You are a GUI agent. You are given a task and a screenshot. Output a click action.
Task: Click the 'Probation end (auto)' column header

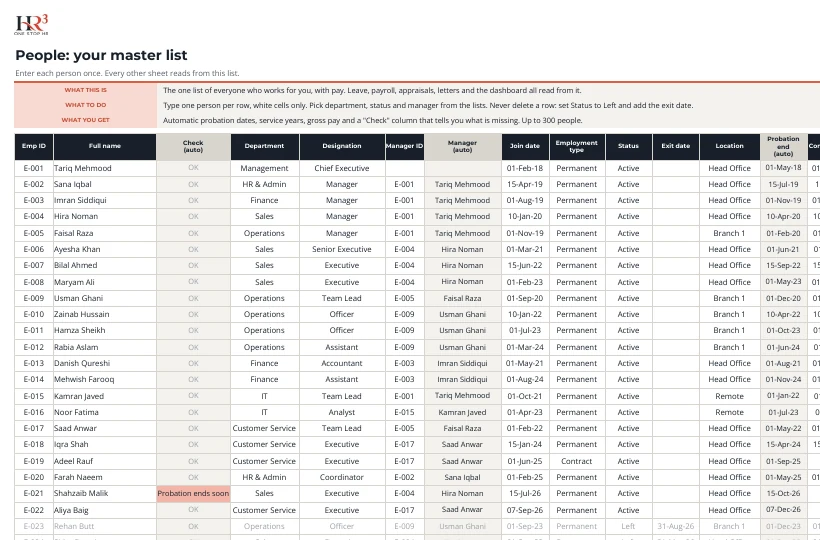coord(783,146)
